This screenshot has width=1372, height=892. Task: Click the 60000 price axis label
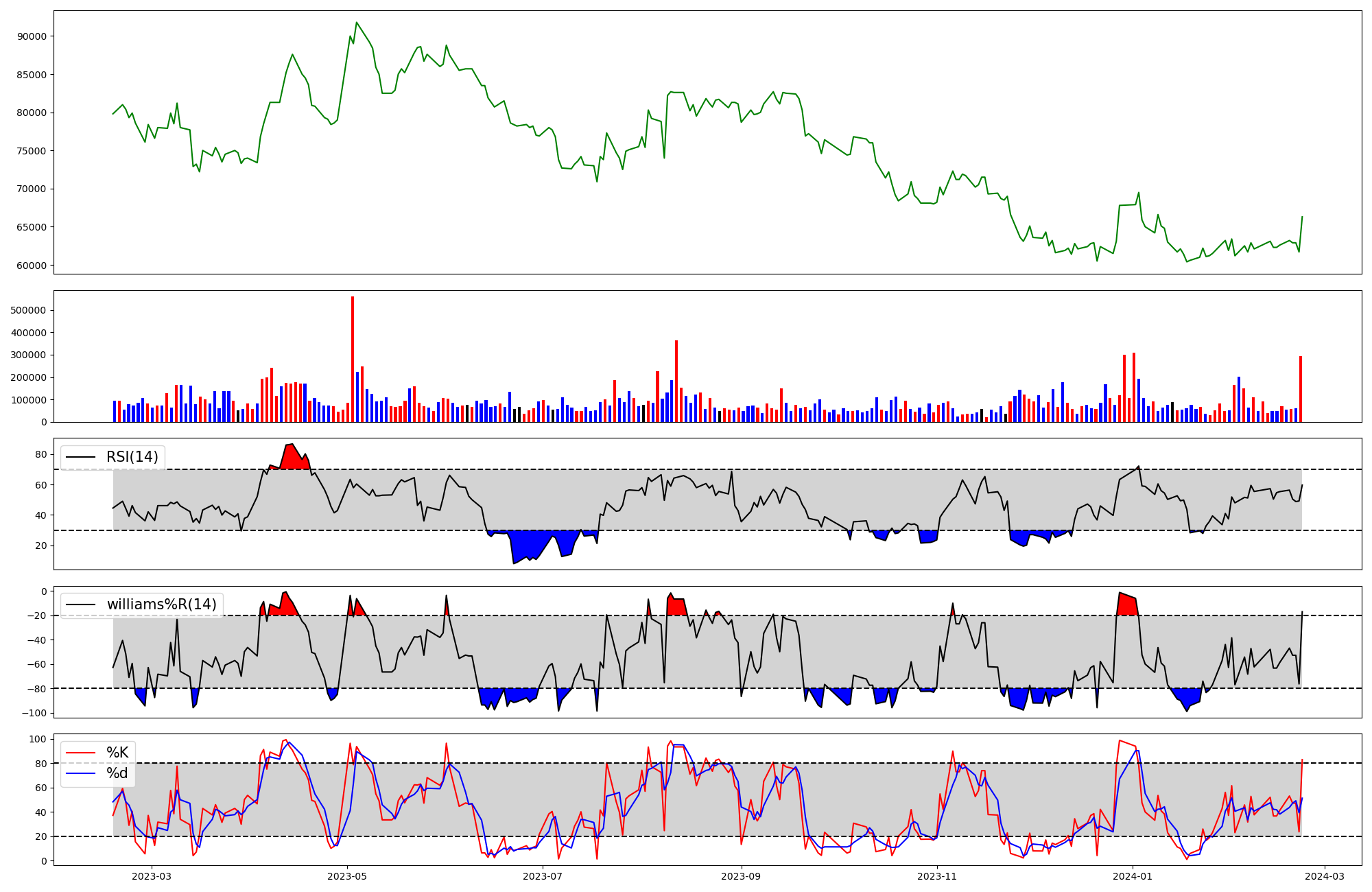tap(32, 266)
